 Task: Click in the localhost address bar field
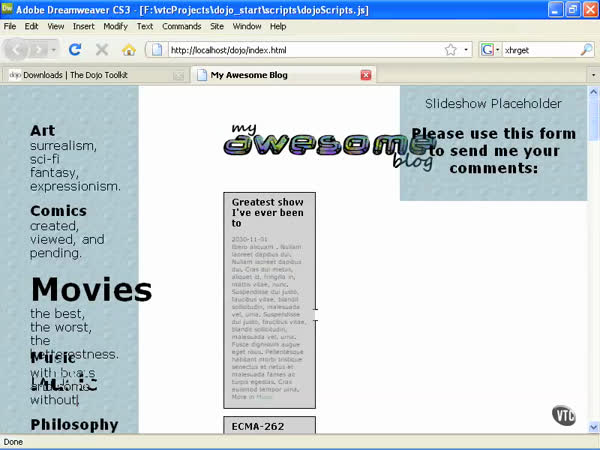[x=300, y=49]
